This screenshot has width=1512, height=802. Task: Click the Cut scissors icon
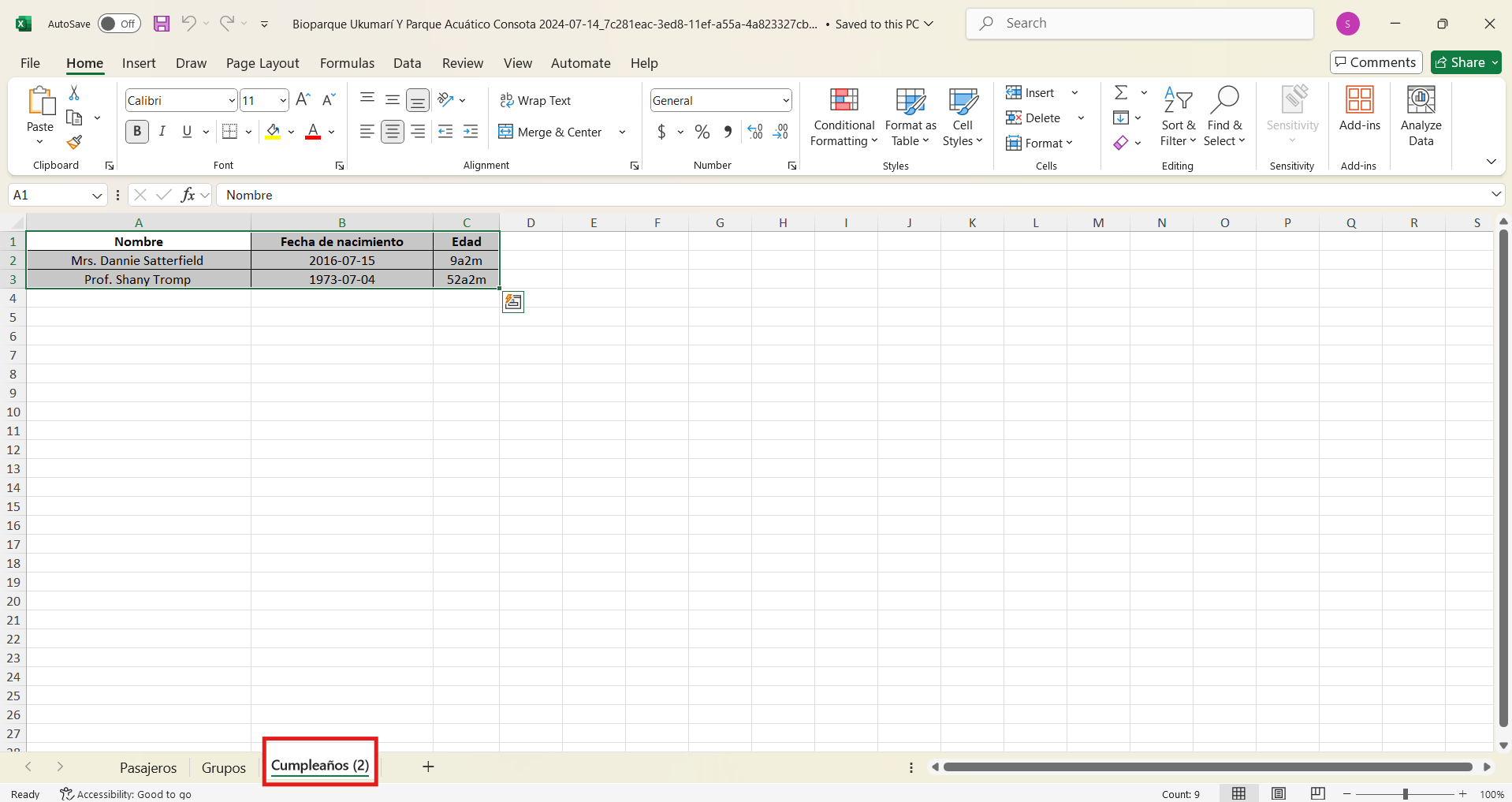pos(74,93)
